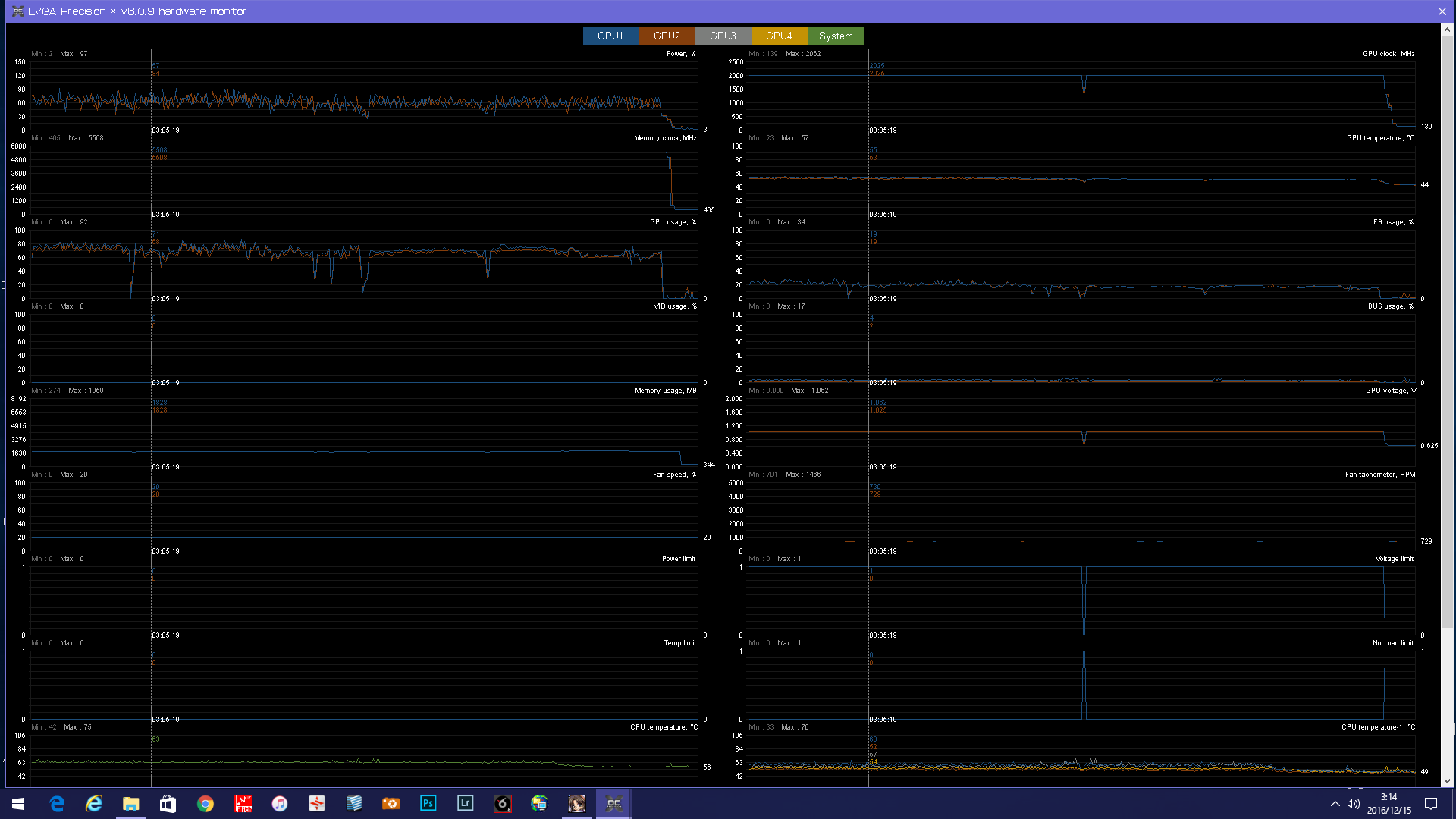The height and width of the screenshot is (819, 1456).
Task: Click the current value 0.625 beside GPU voltage
Action: point(1429,446)
